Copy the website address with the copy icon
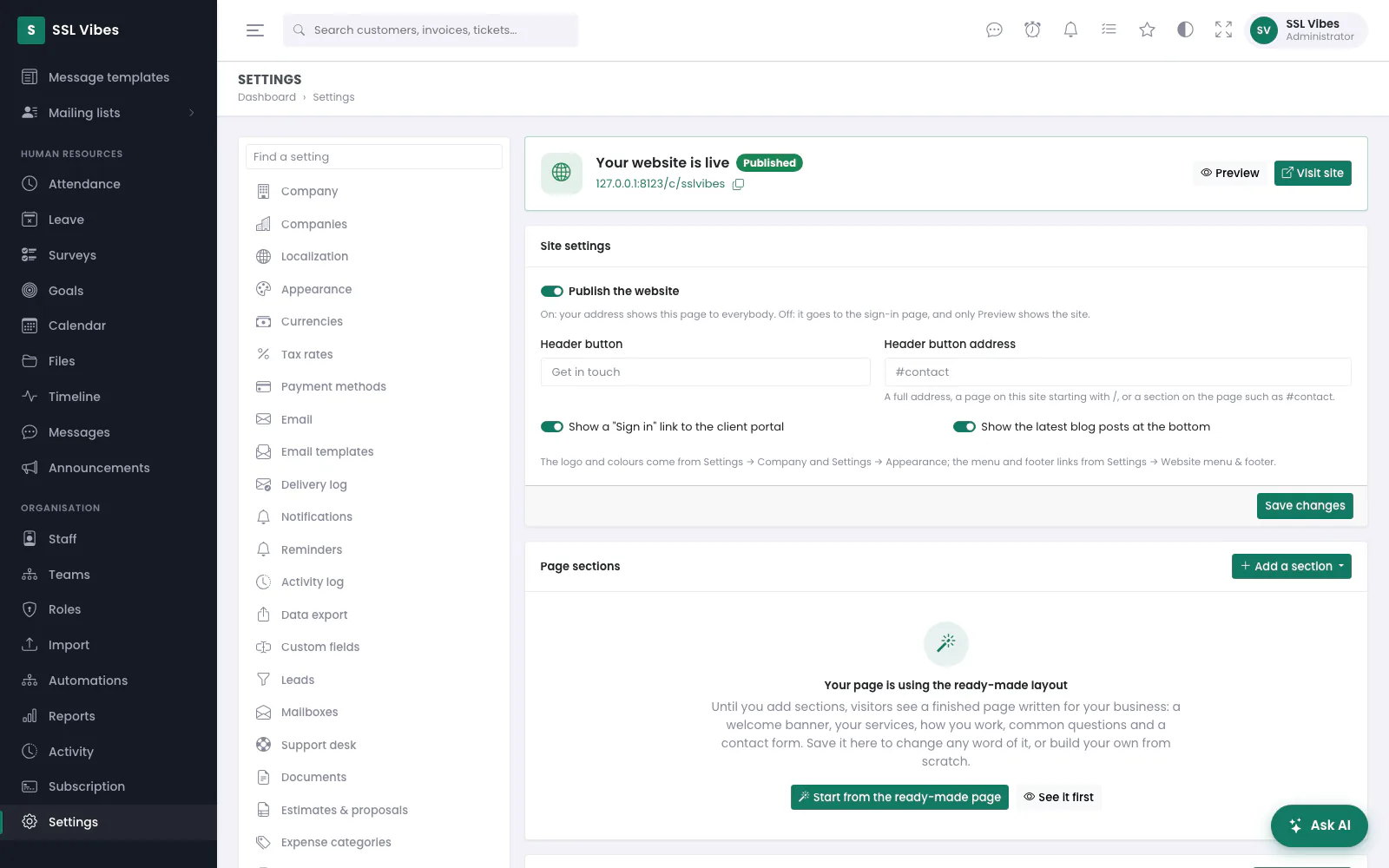This screenshot has height=868, width=1389. pyautogui.click(x=738, y=184)
